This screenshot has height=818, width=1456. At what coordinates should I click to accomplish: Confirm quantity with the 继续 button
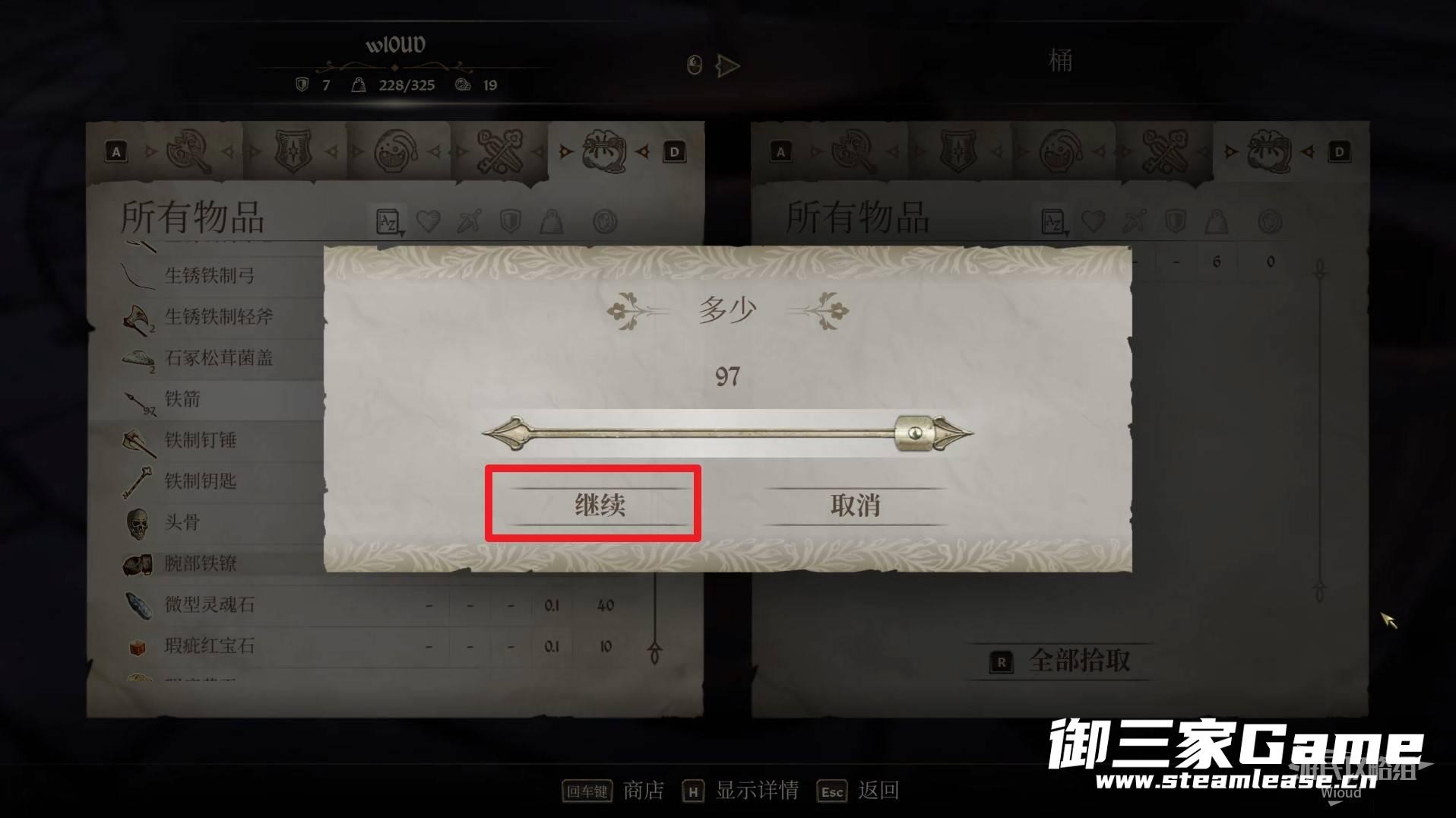[x=600, y=506]
